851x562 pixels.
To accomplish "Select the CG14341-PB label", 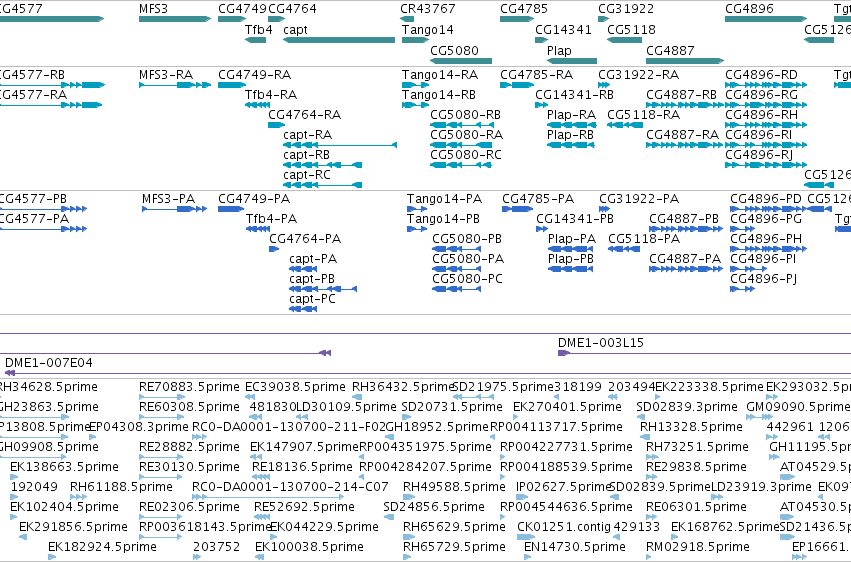I will [x=575, y=219].
